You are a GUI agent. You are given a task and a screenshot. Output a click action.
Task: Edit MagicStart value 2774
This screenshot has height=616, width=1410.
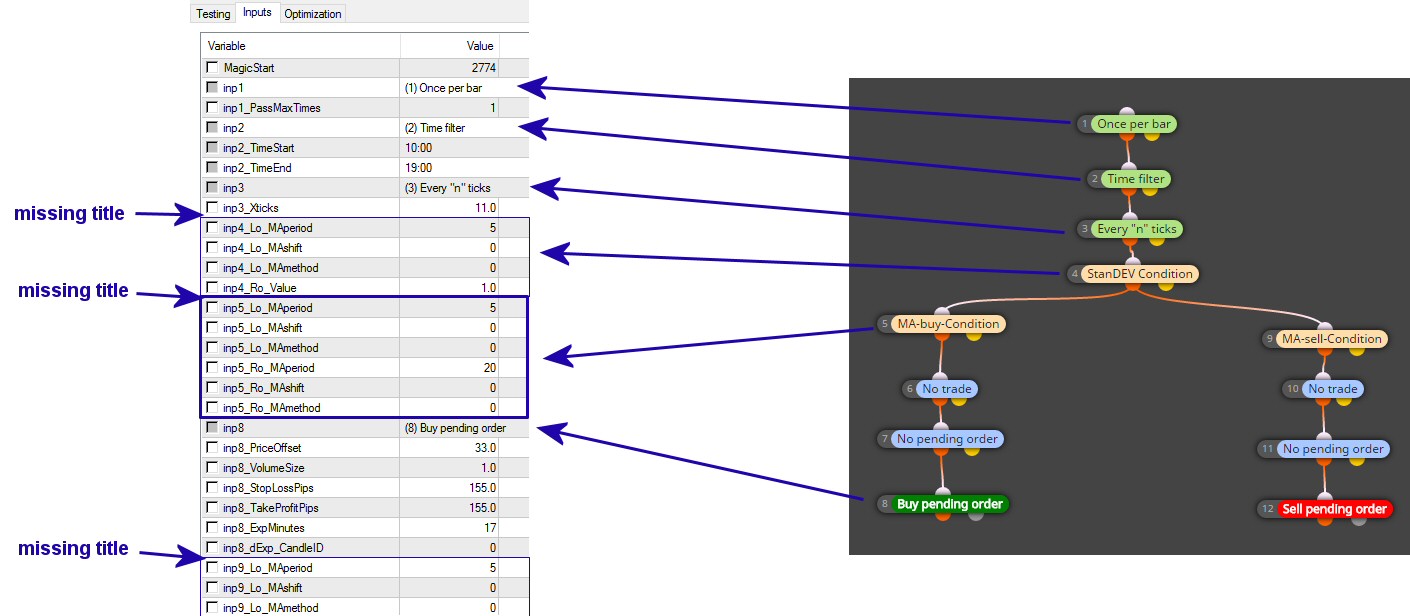[x=450, y=68]
